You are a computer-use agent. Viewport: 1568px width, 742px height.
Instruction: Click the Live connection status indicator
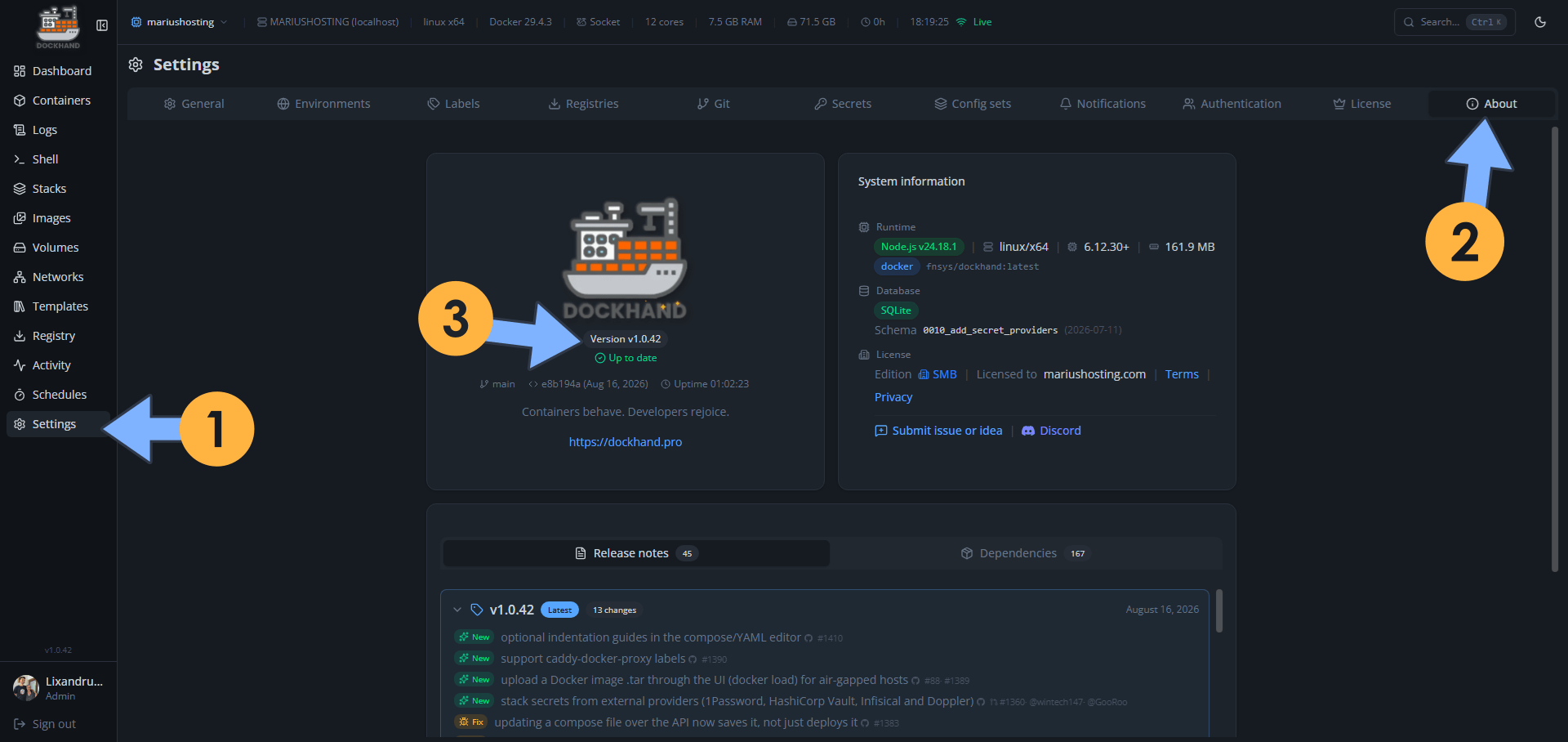(974, 22)
